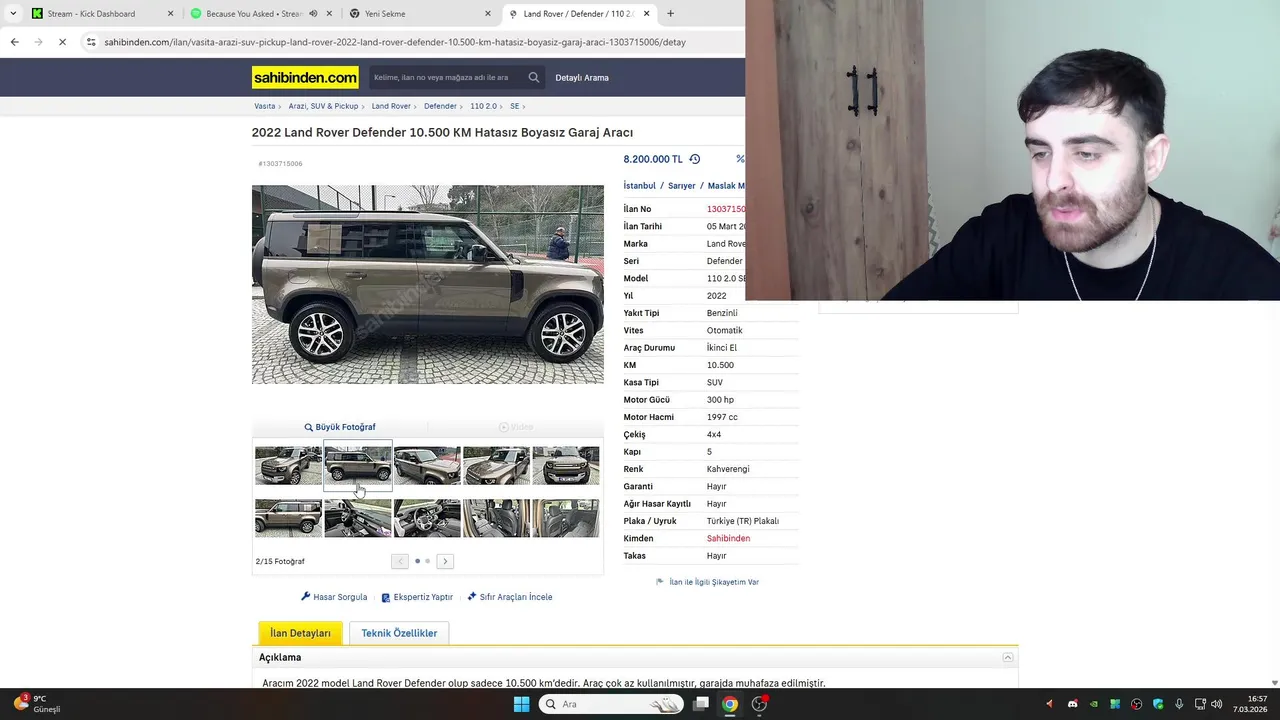The image size is (1280, 720).
Task: Open NVIDIA tray icon
Action: pyautogui.click(x=1094, y=704)
